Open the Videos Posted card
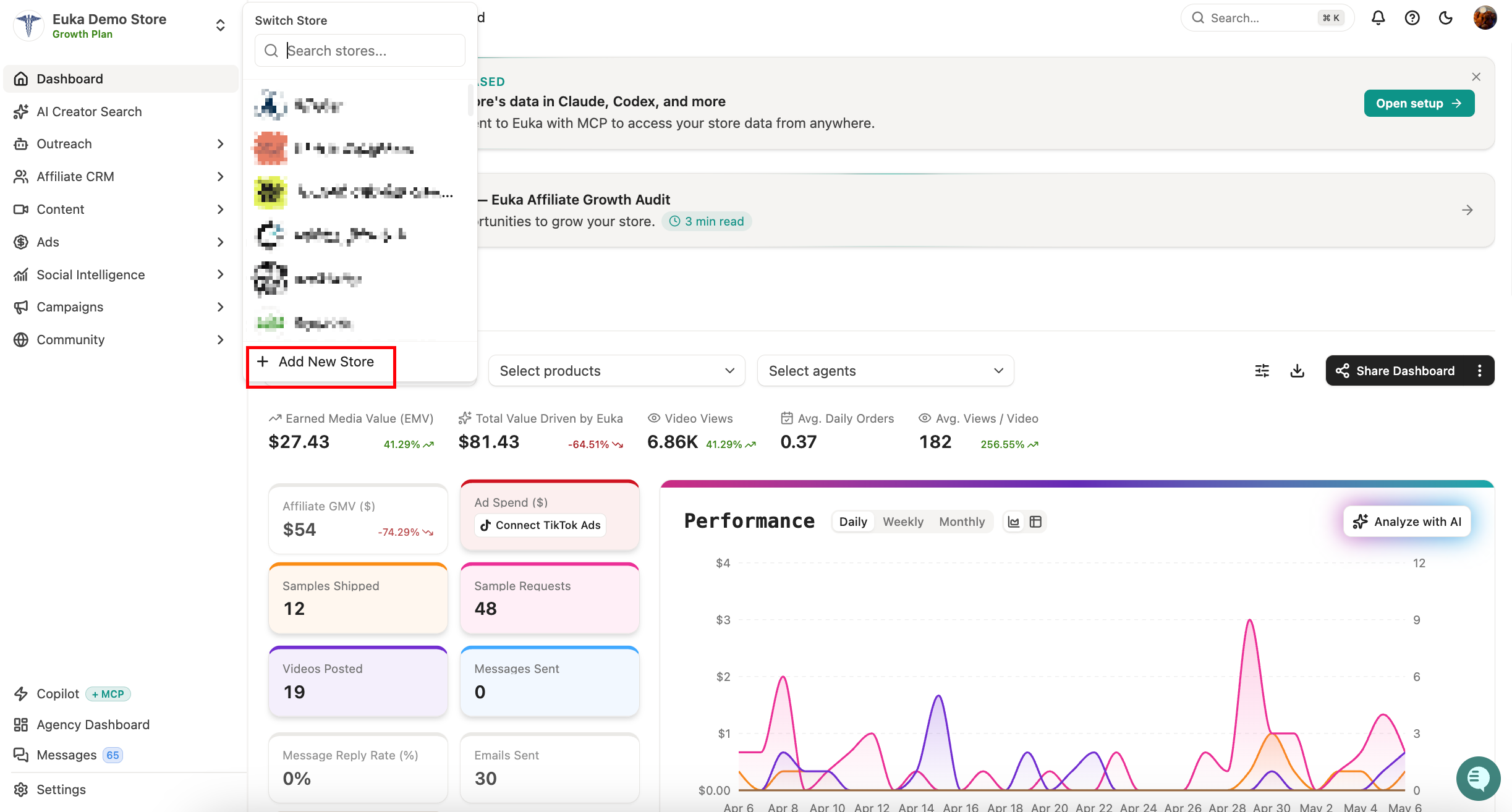Screen dimensions: 1512x812 pos(358,682)
